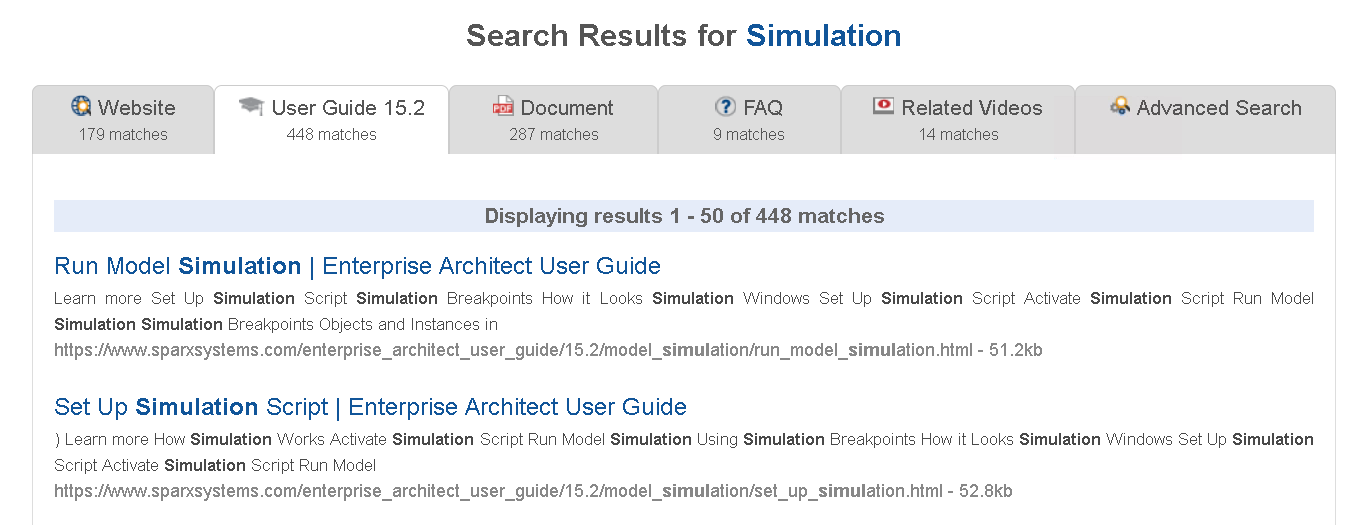The width and height of the screenshot is (1354, 525).
Task: Click the Set Up Simulation Script description snippet
Action: (x=684, y=452)
